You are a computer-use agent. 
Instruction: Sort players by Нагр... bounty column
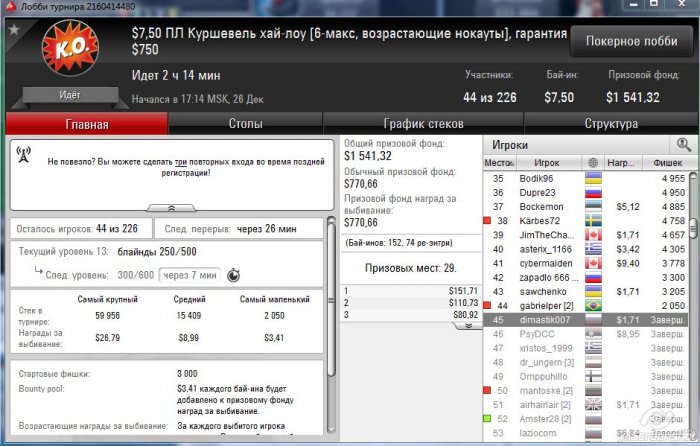point(623,163)
